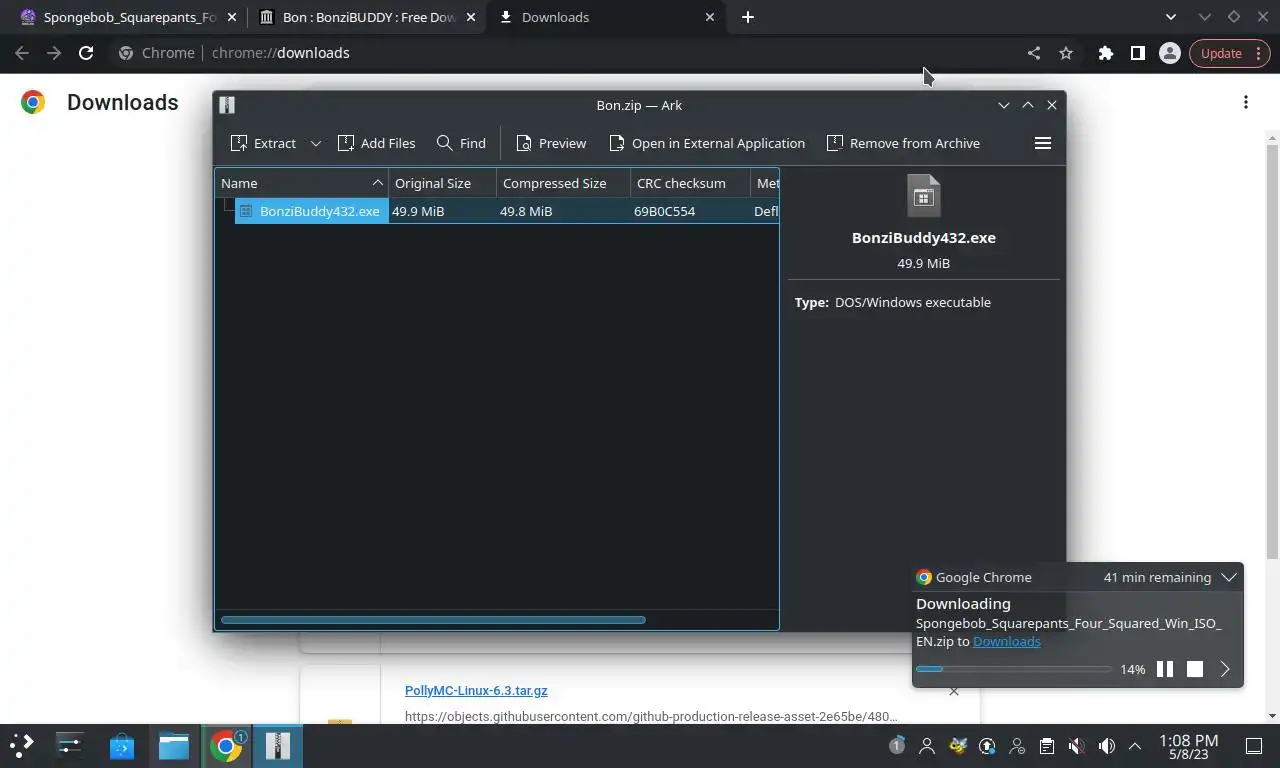The image size is (1280, 768).
Task: Expand download notification details arrow
Action: tap(1225, 669)
